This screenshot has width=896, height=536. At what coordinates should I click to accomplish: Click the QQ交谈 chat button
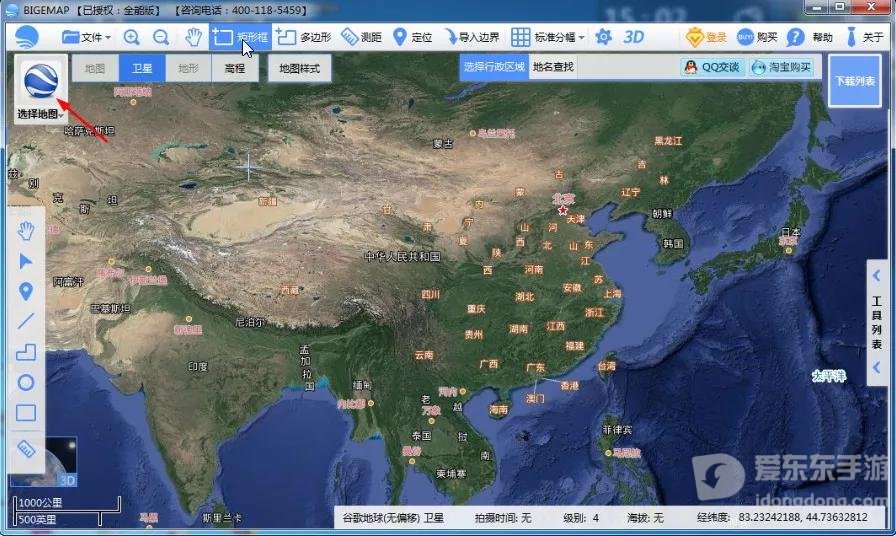[x=712, y=67]
